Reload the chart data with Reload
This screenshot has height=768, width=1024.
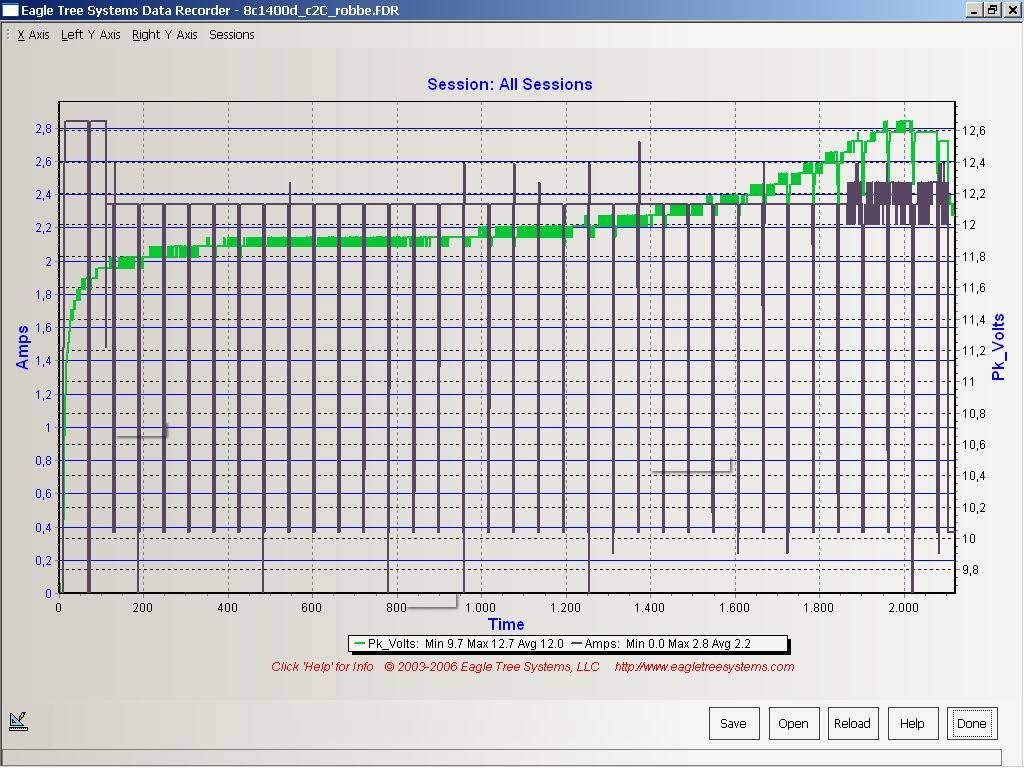pyautogui.click(x=852, y=723)
